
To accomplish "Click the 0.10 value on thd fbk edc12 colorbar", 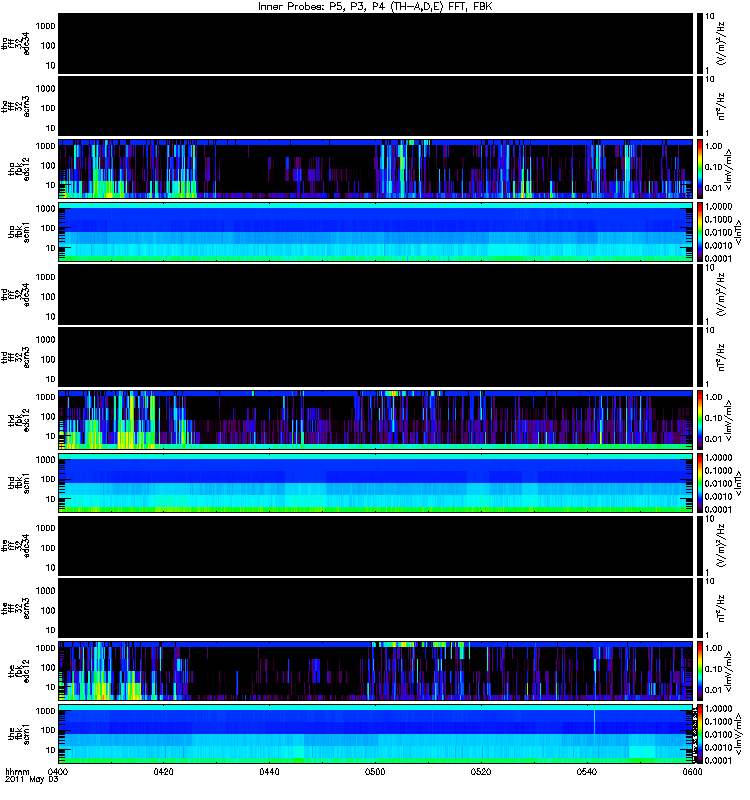I will point(714,418).
